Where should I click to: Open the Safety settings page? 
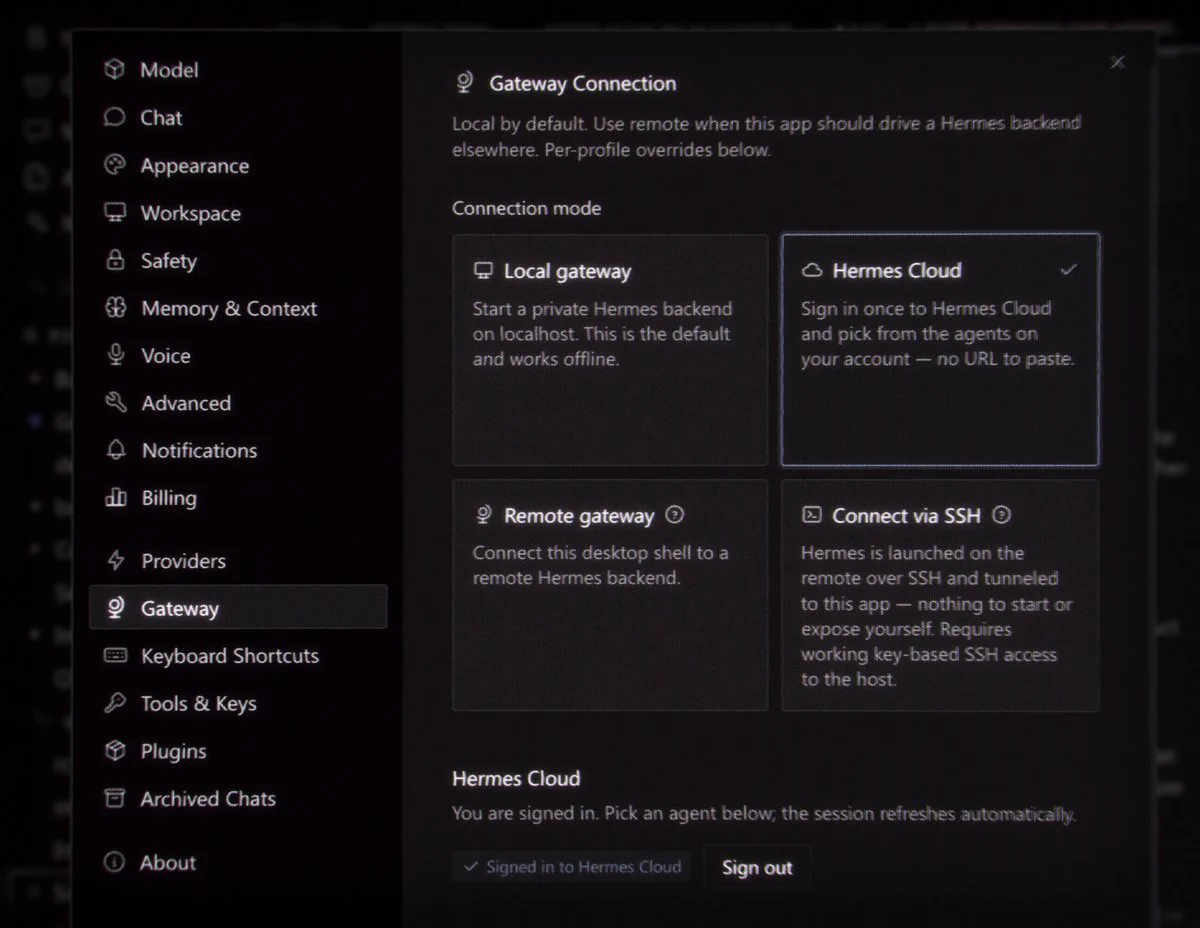tap(238, 261)
